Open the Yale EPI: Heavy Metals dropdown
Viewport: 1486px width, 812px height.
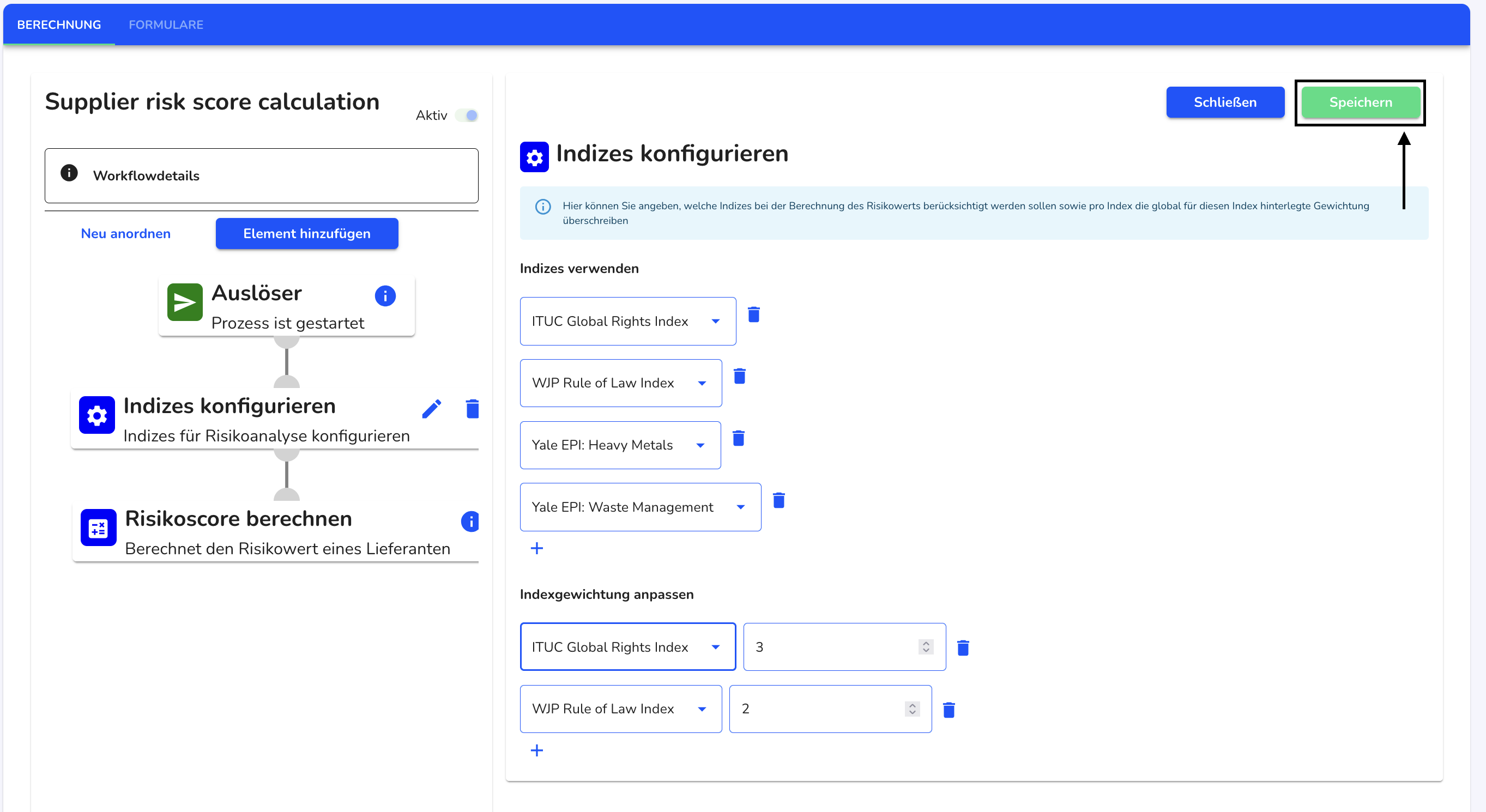pos(620,445)
